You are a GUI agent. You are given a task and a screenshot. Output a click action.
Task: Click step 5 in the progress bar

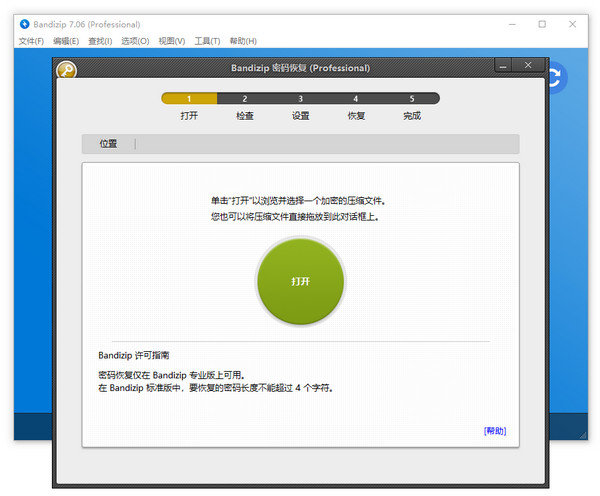click(412, 98)
